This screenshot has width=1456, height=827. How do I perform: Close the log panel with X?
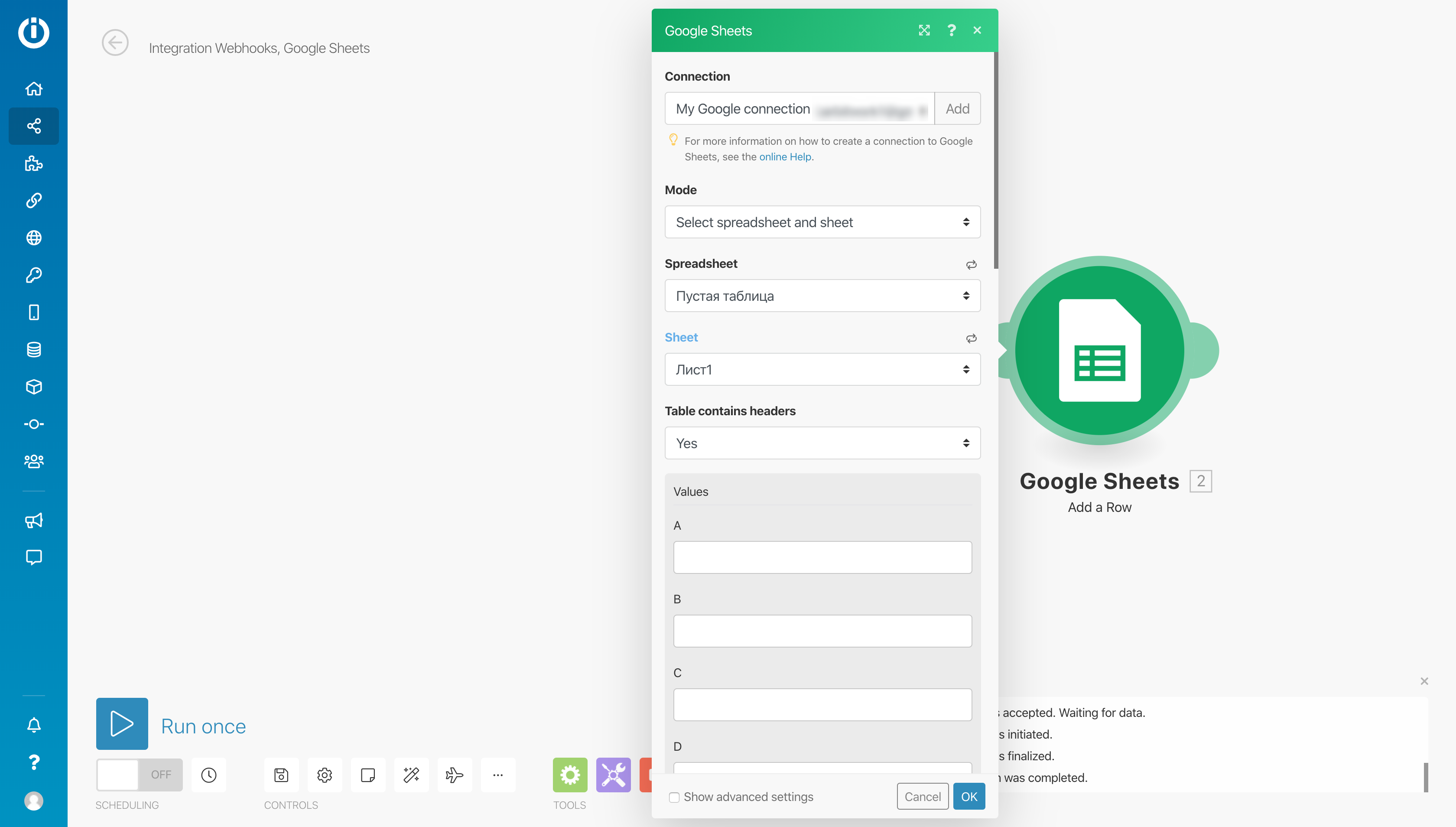[1424, 681]
